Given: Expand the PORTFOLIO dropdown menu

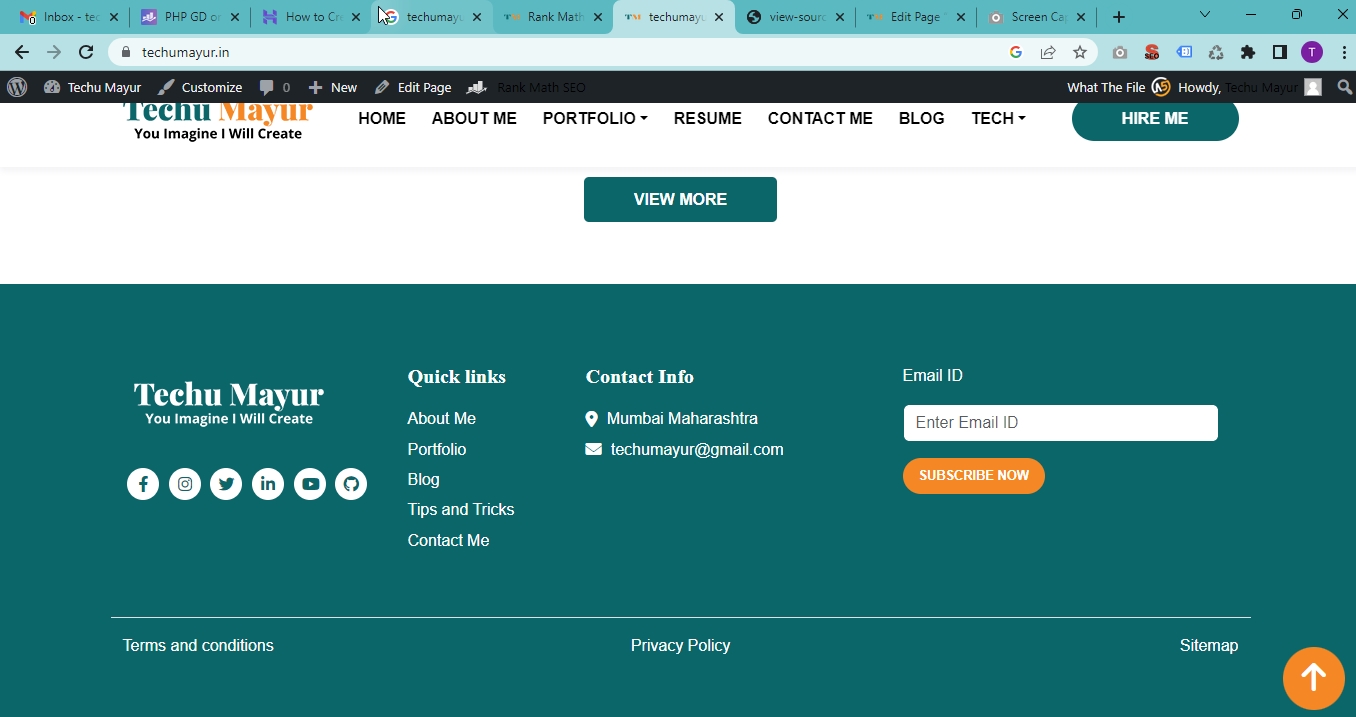Looking at the screenshot, I should 595,118.
